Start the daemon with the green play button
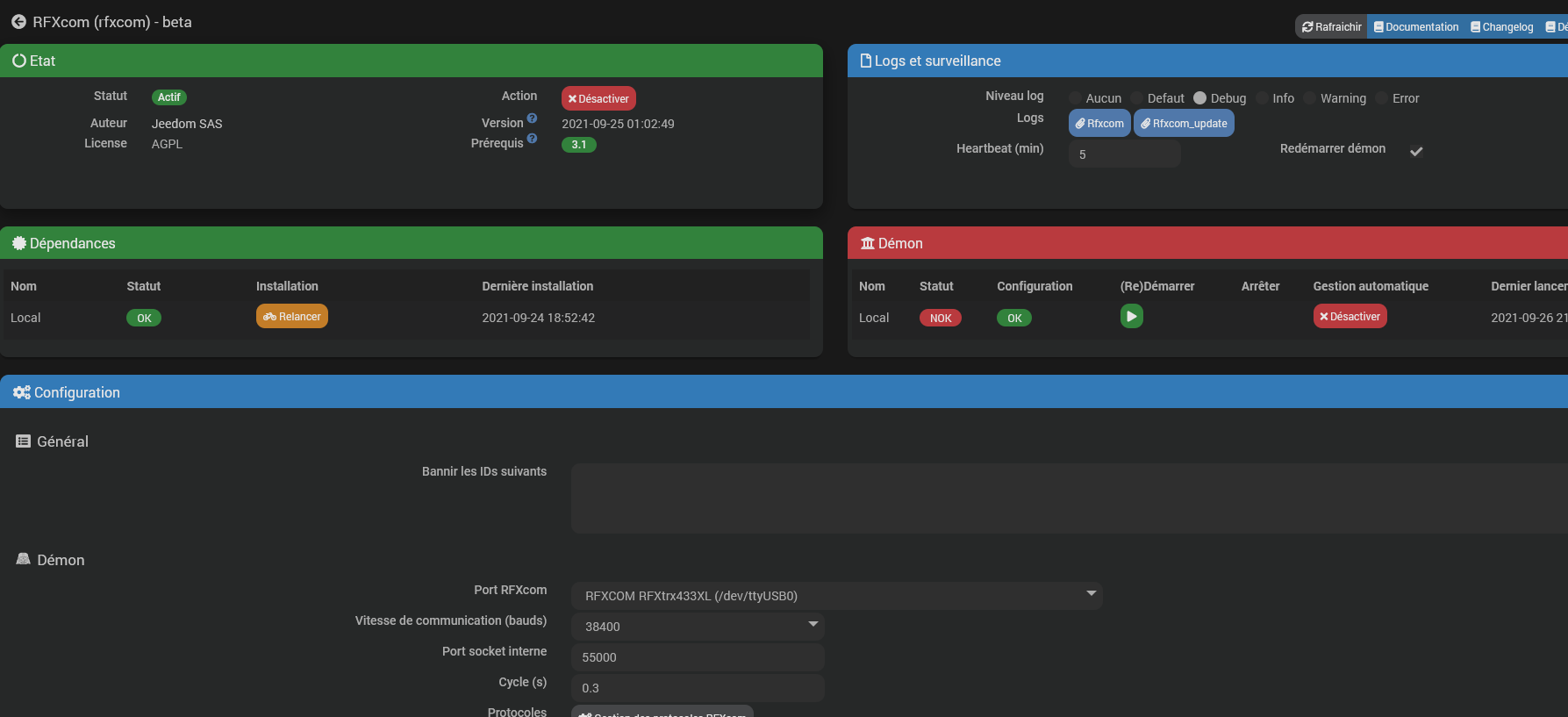The height and width of the screenshot is (717, 1568). (1132, 316)
